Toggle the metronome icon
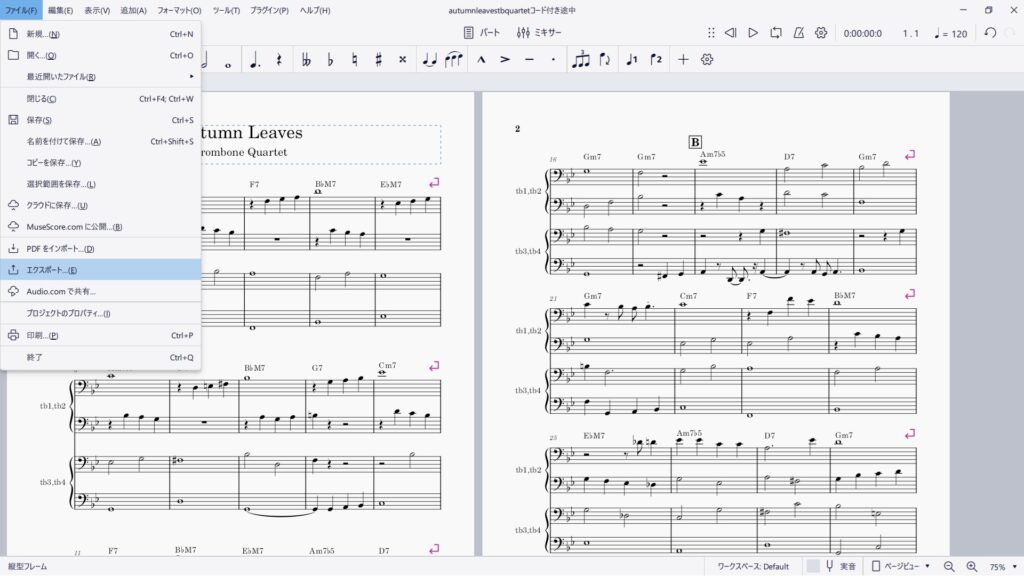The height and width of the screenshot is (576, 1024). [x=799, y=33]
